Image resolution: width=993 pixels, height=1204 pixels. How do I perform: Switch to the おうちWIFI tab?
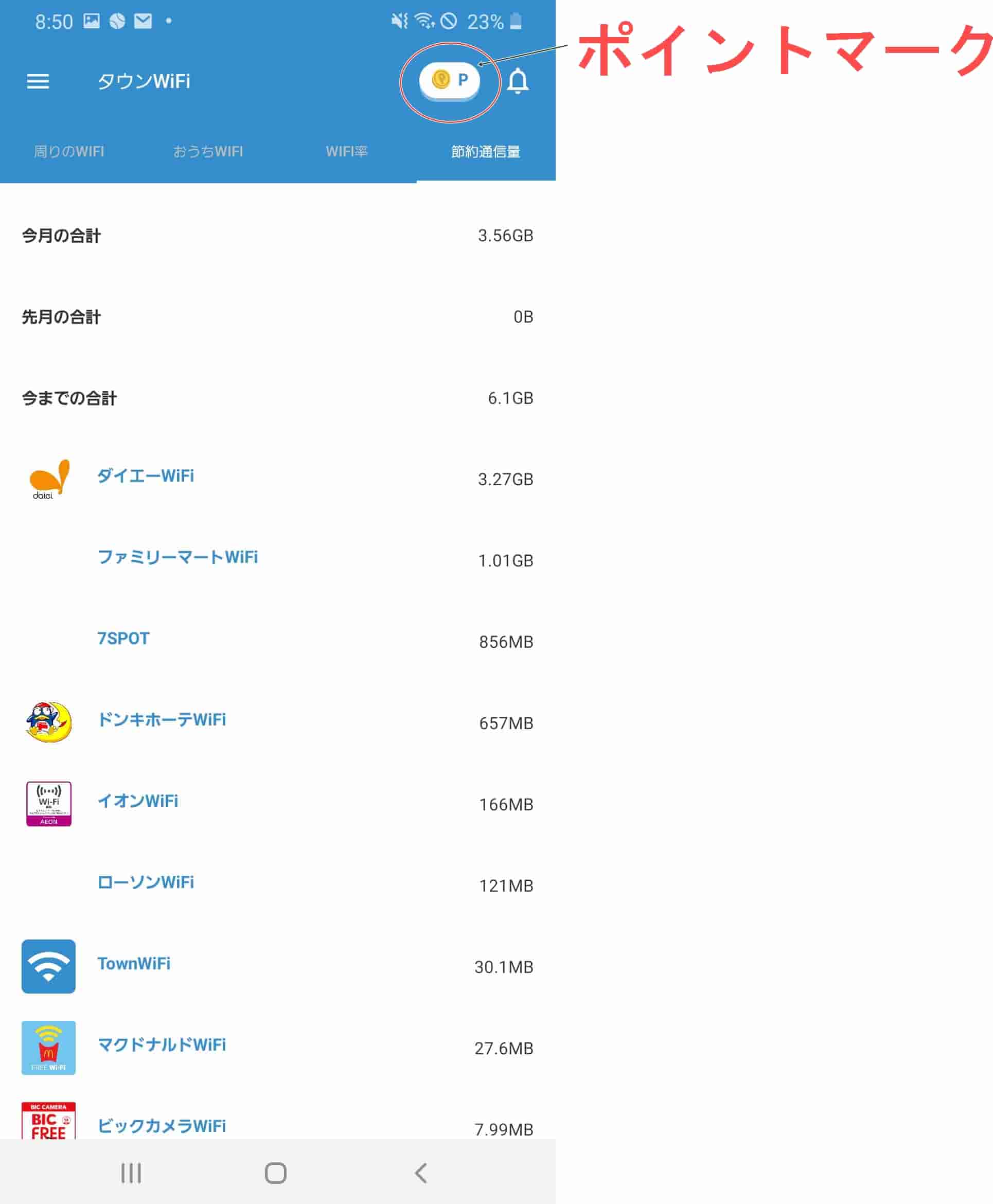[x=208, y=152]
